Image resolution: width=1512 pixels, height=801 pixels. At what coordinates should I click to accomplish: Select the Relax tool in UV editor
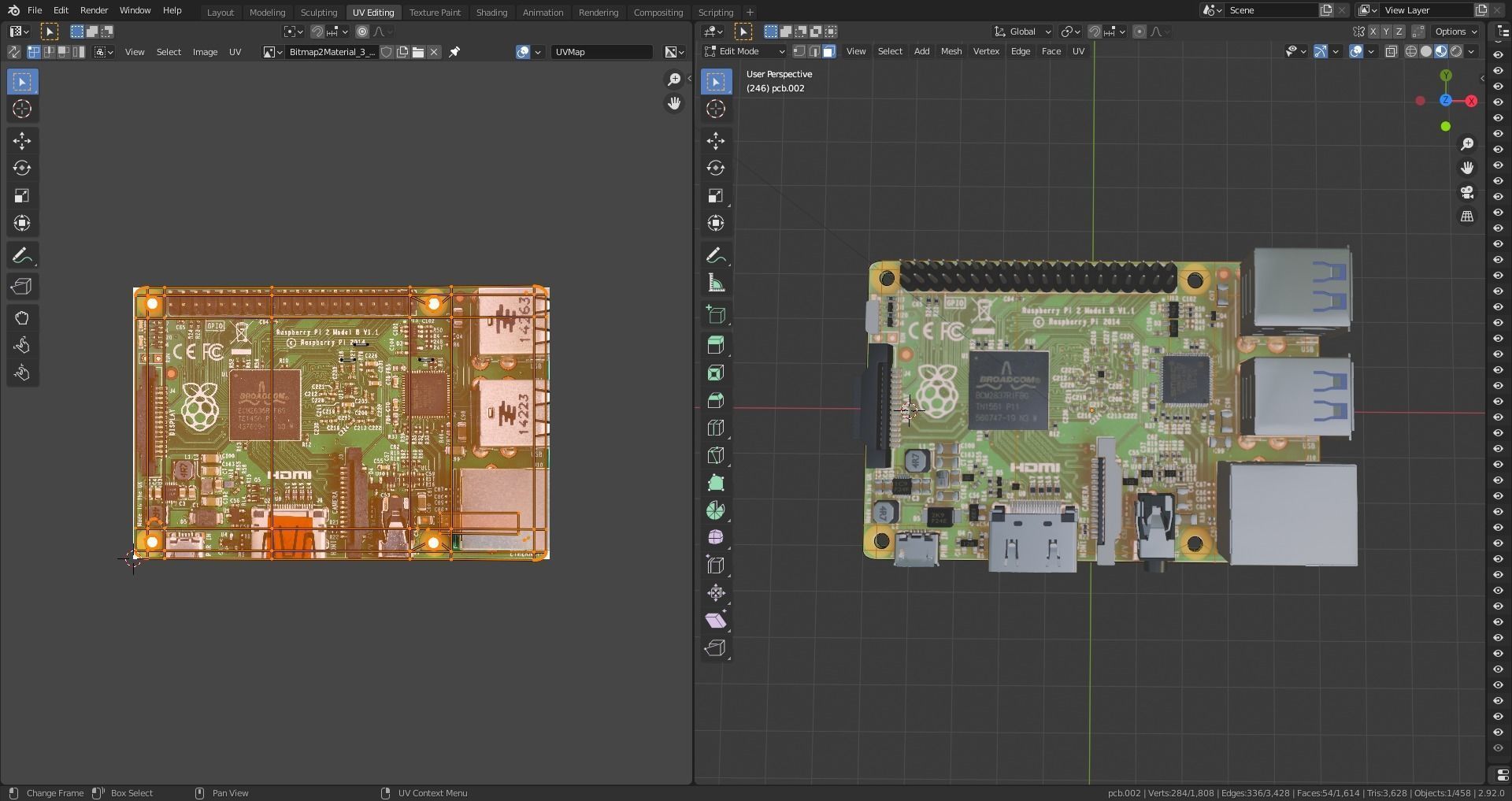pos(22,346)
